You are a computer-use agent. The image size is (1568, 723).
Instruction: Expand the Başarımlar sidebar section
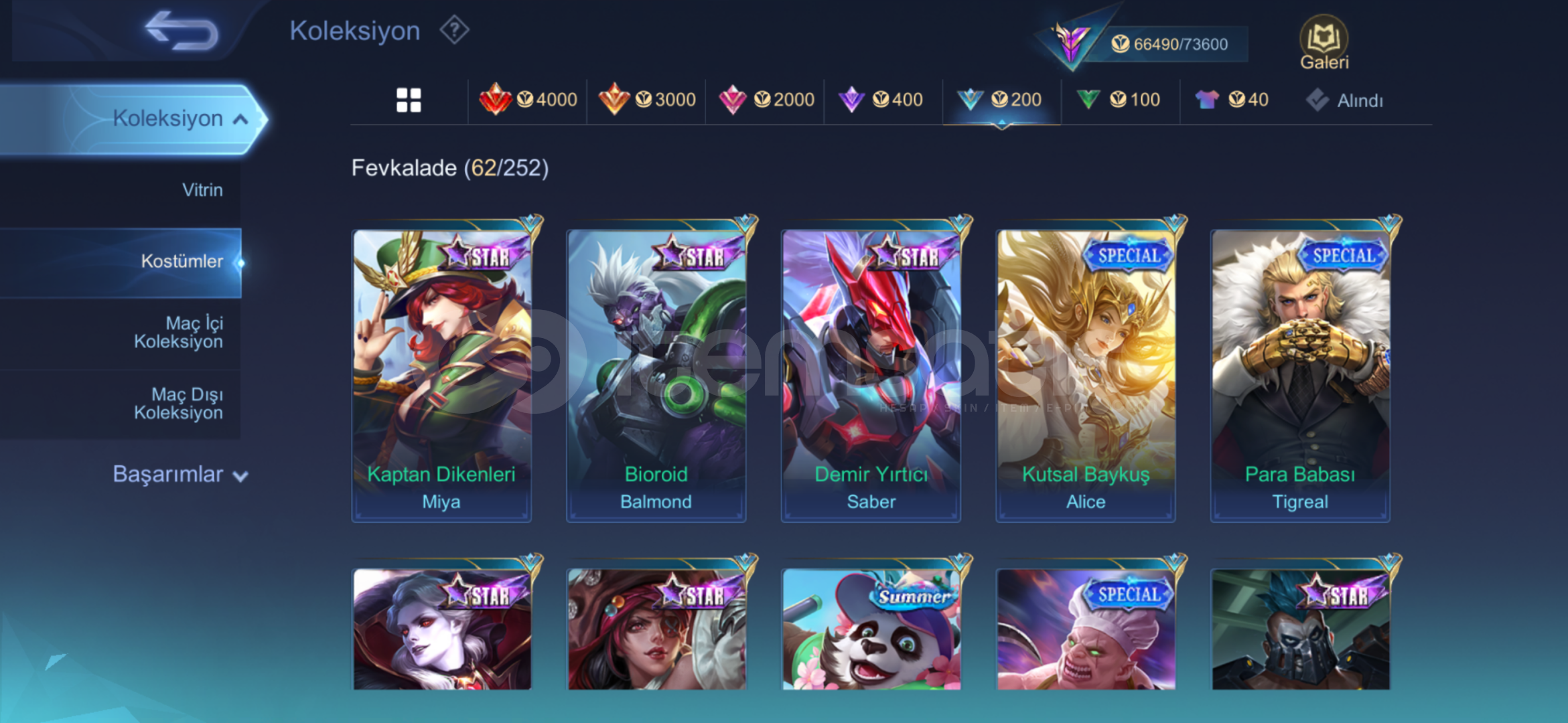(180, 474)
